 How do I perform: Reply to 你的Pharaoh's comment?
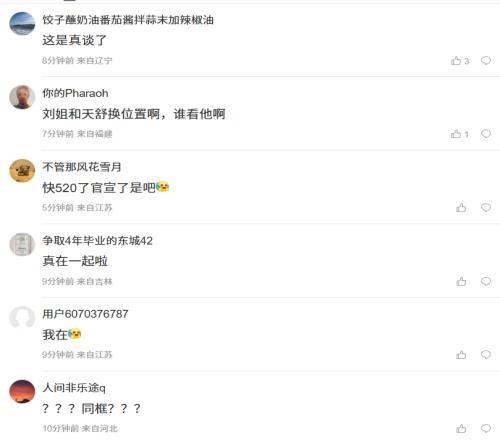pos(486,134)
